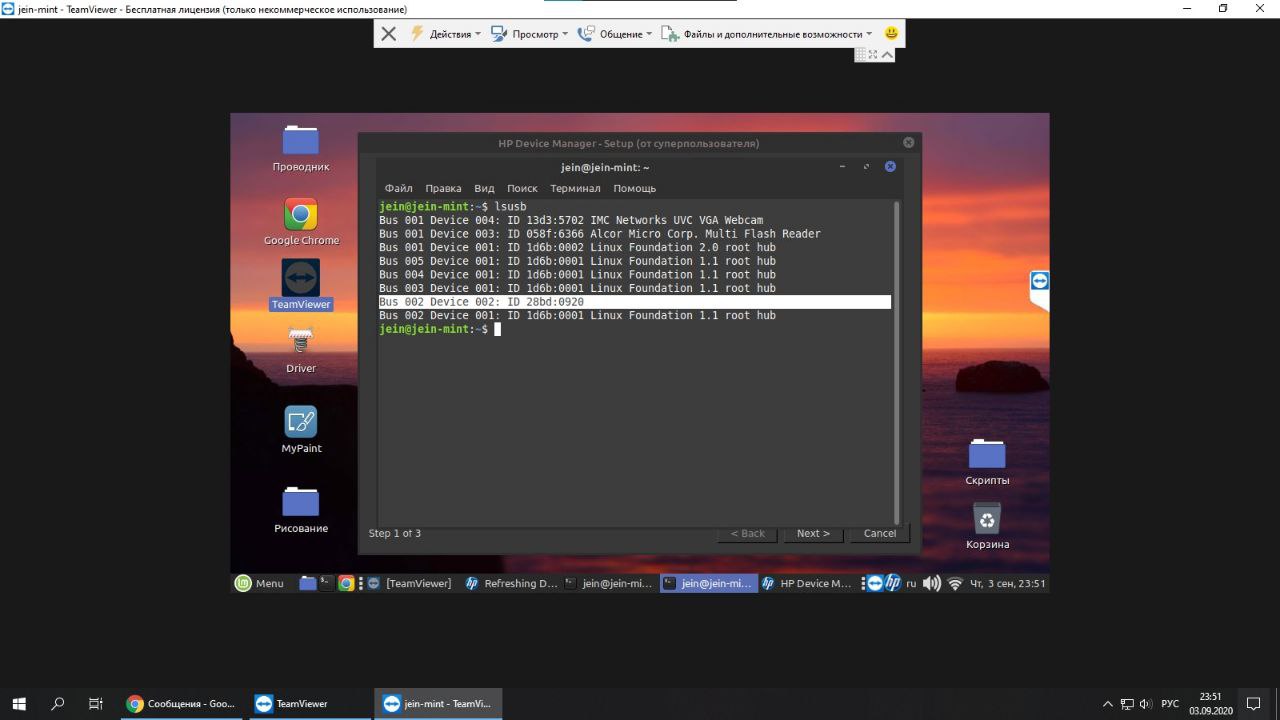This screenshot has height=720, width=1280.
Task: Open the Файл menu in terminal
Action: click(x=398, y=188)
